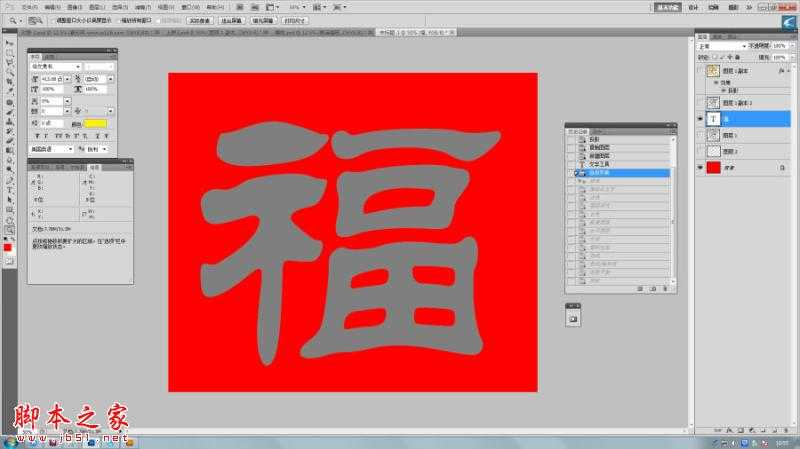
Task: Show the topmost layer with fx effects
Action: (x=700, y=72)
